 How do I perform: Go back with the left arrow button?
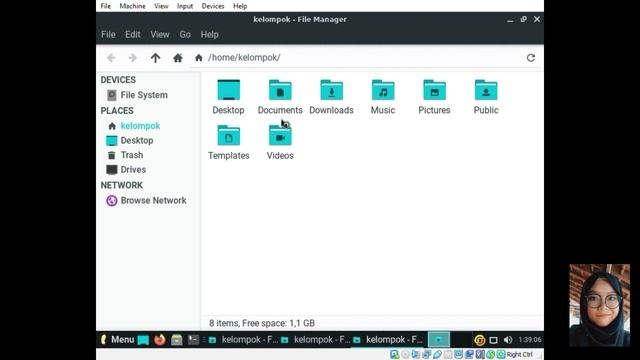[111, 58]
